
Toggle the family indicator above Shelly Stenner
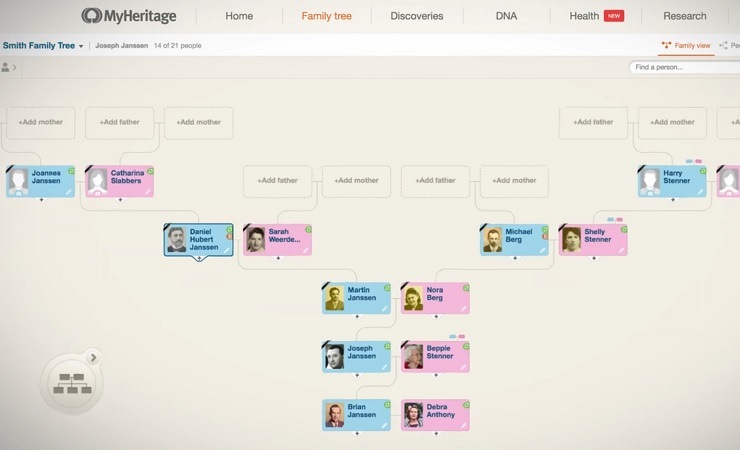[x=614, y=220]
